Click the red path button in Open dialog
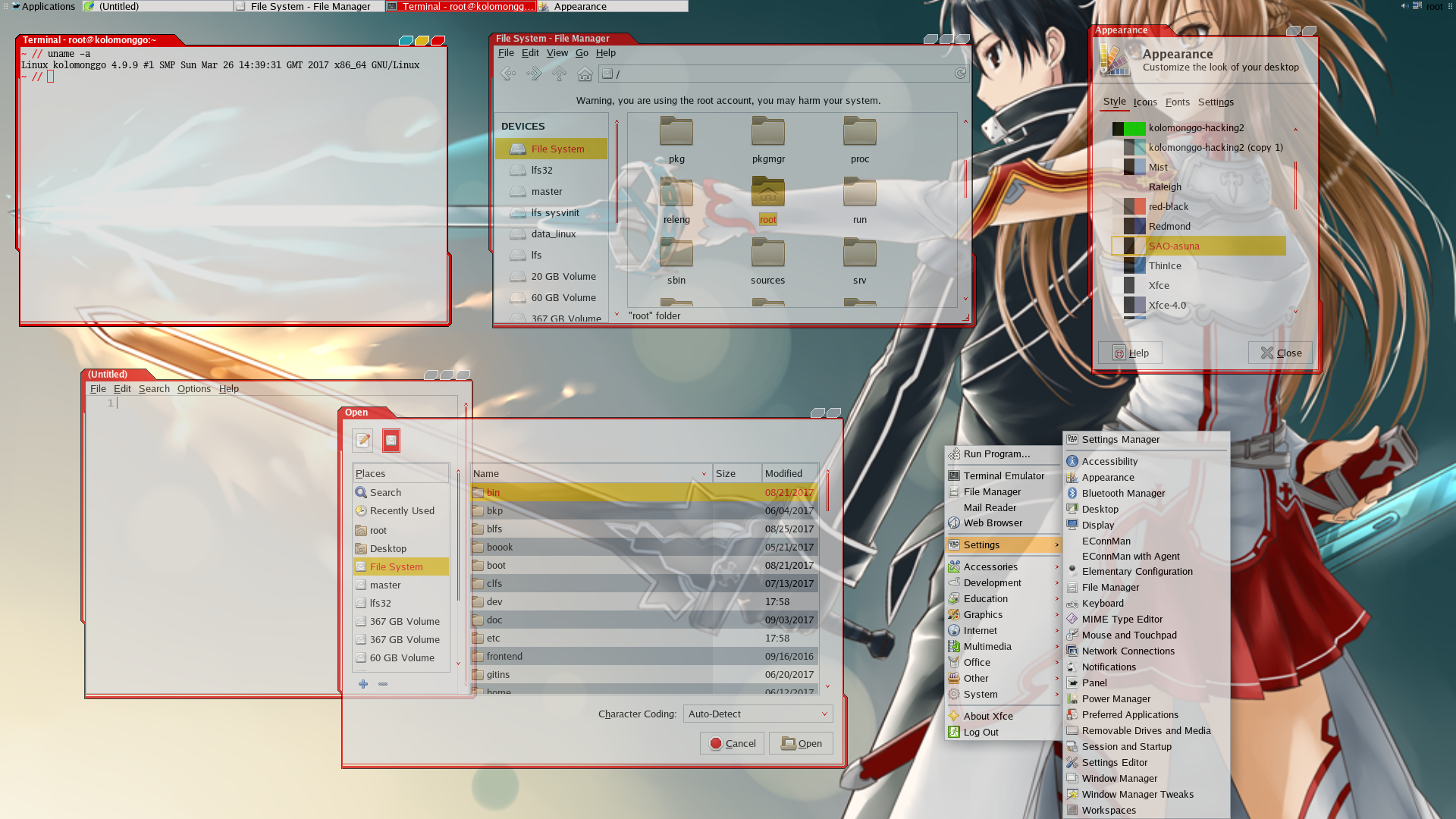The height and width of the screenshot is (819, 1456). (x=391, y=441)
